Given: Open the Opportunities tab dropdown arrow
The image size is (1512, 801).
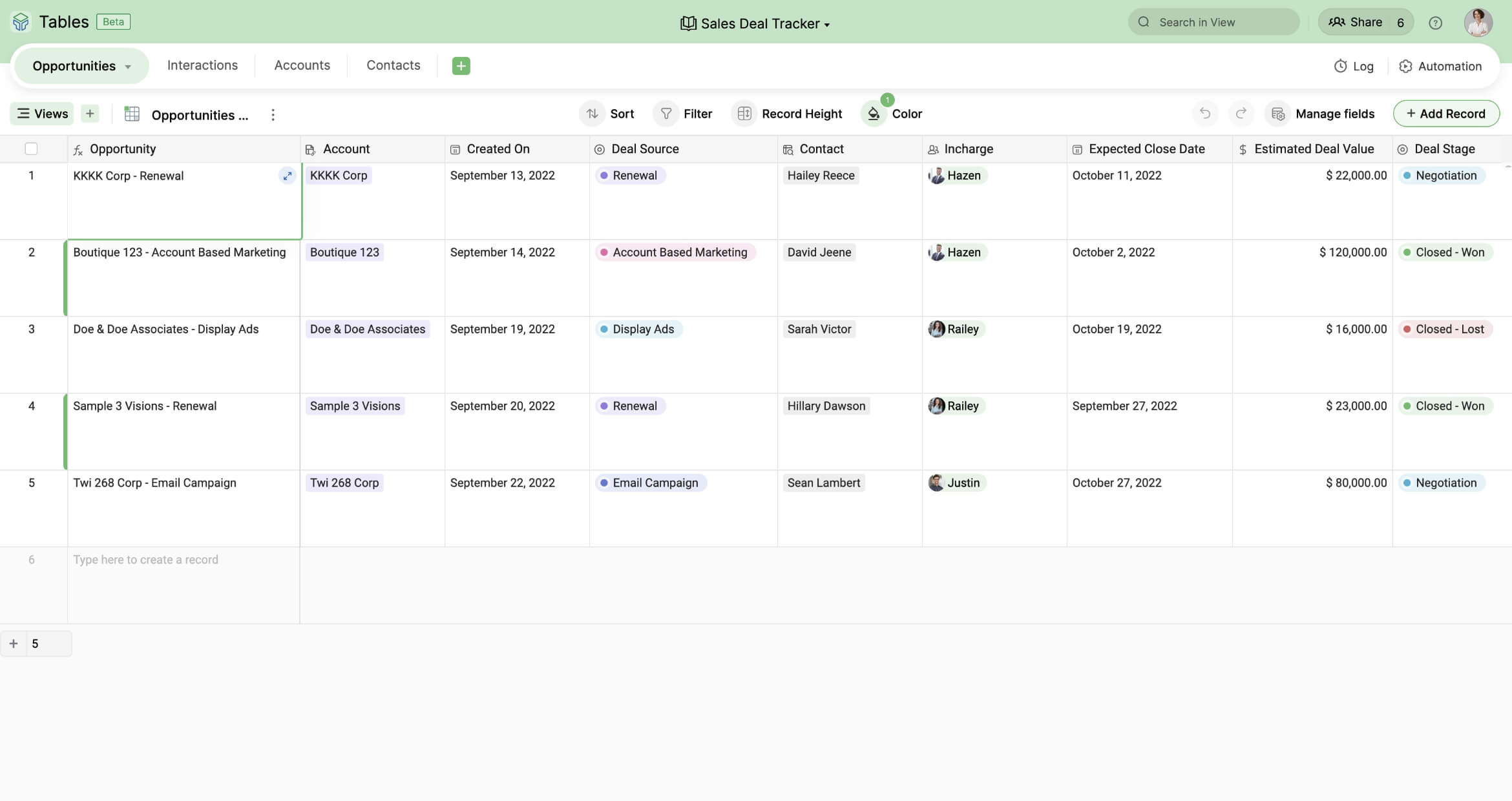Looking at the screenshot, I should tap(128, 67).
